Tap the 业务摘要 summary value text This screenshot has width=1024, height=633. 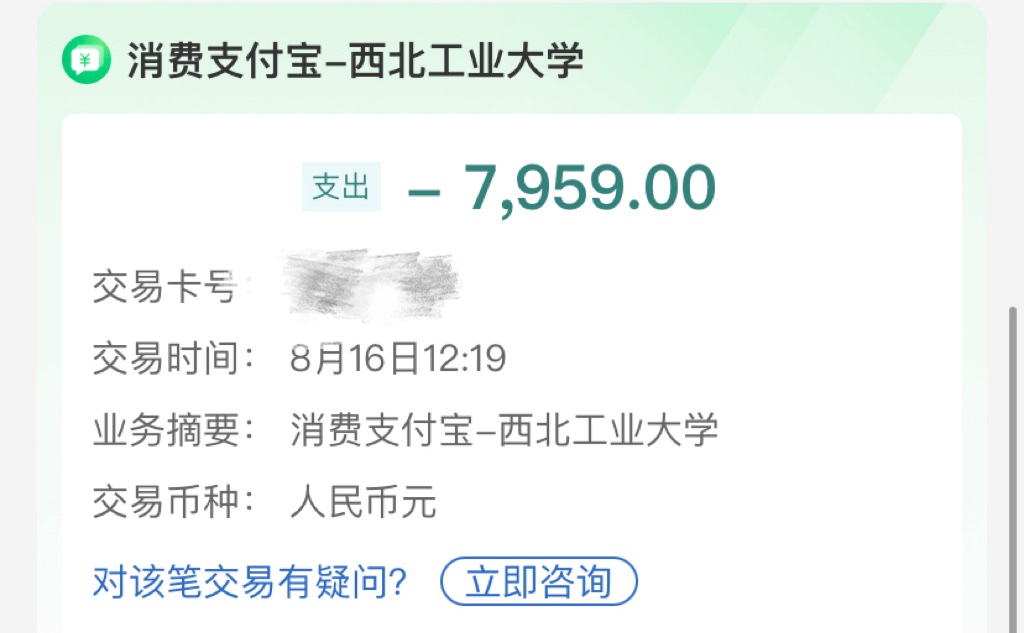click(504, 430)
